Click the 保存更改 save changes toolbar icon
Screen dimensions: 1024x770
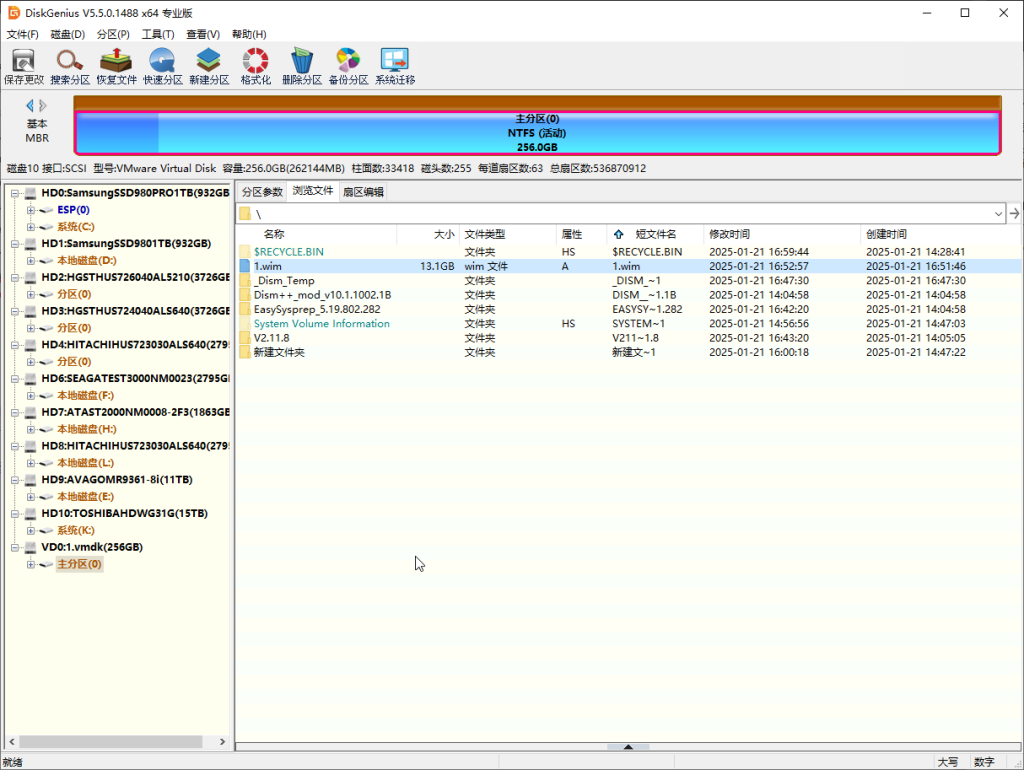click(x=24, y=66)
